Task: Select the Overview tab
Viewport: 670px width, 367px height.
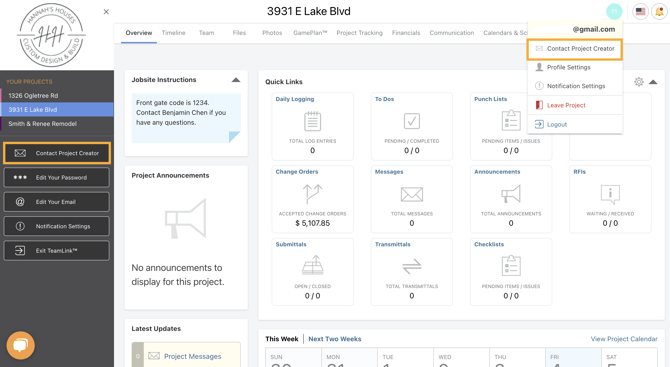Action: click(x=138, y=33)
